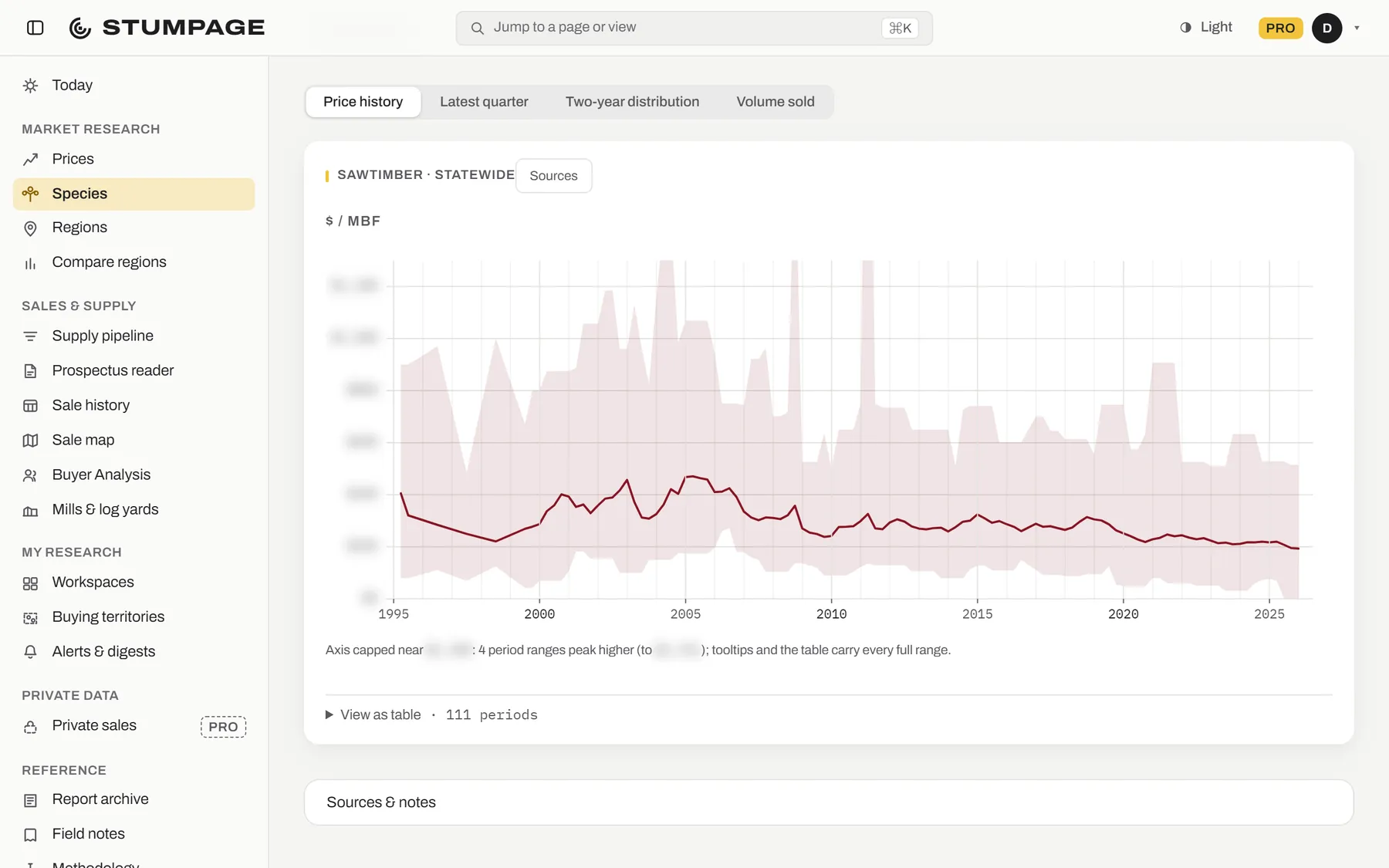Open the Report archive label
The height and width of the screenshot is (868, 1389).
[x=100, y=799]
